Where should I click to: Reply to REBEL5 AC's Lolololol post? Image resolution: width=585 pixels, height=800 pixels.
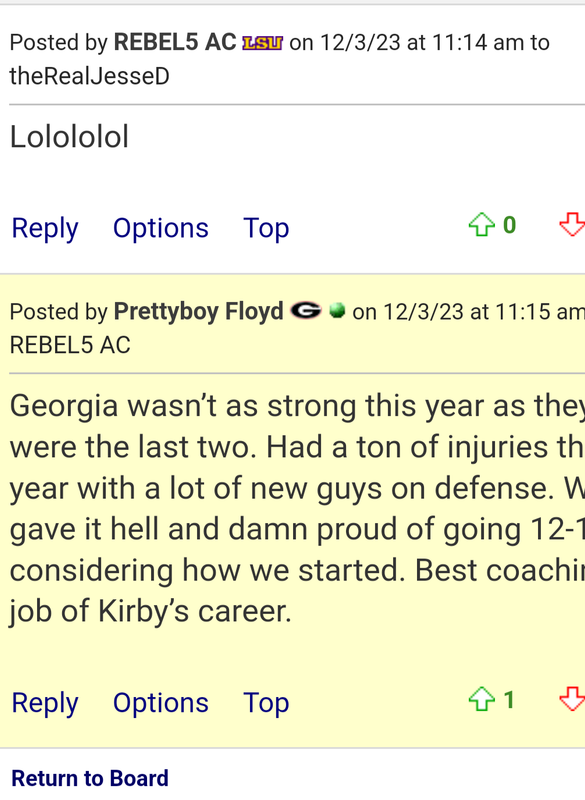point(45,228)
